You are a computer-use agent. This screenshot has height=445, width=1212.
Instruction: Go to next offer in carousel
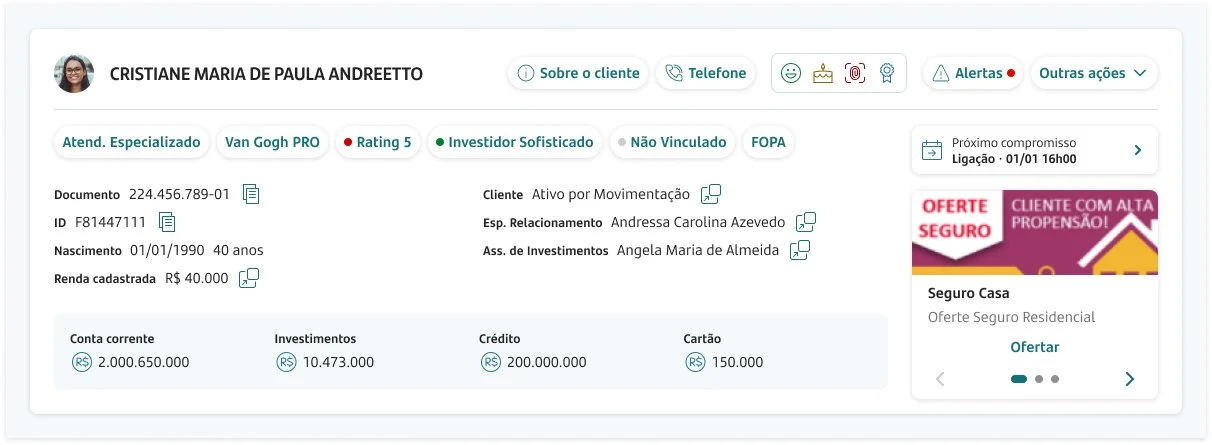pyautogui.click(x=1130, y=379)
